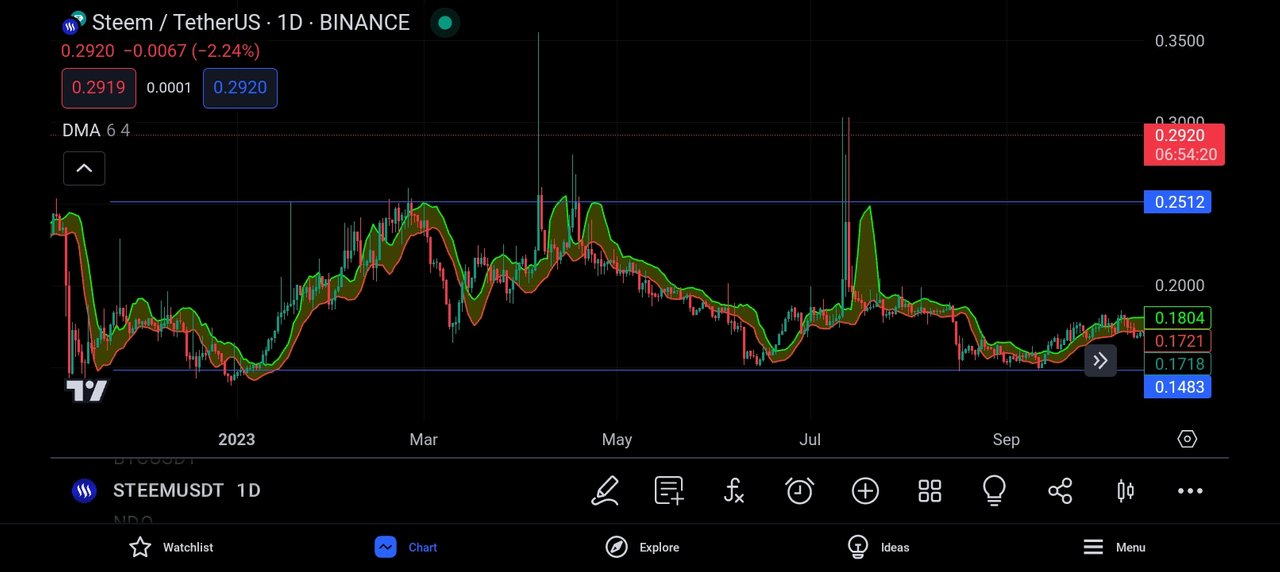The image size is (1280, 572).
Task: Select the Chart tab
Action: click(406, 547)
